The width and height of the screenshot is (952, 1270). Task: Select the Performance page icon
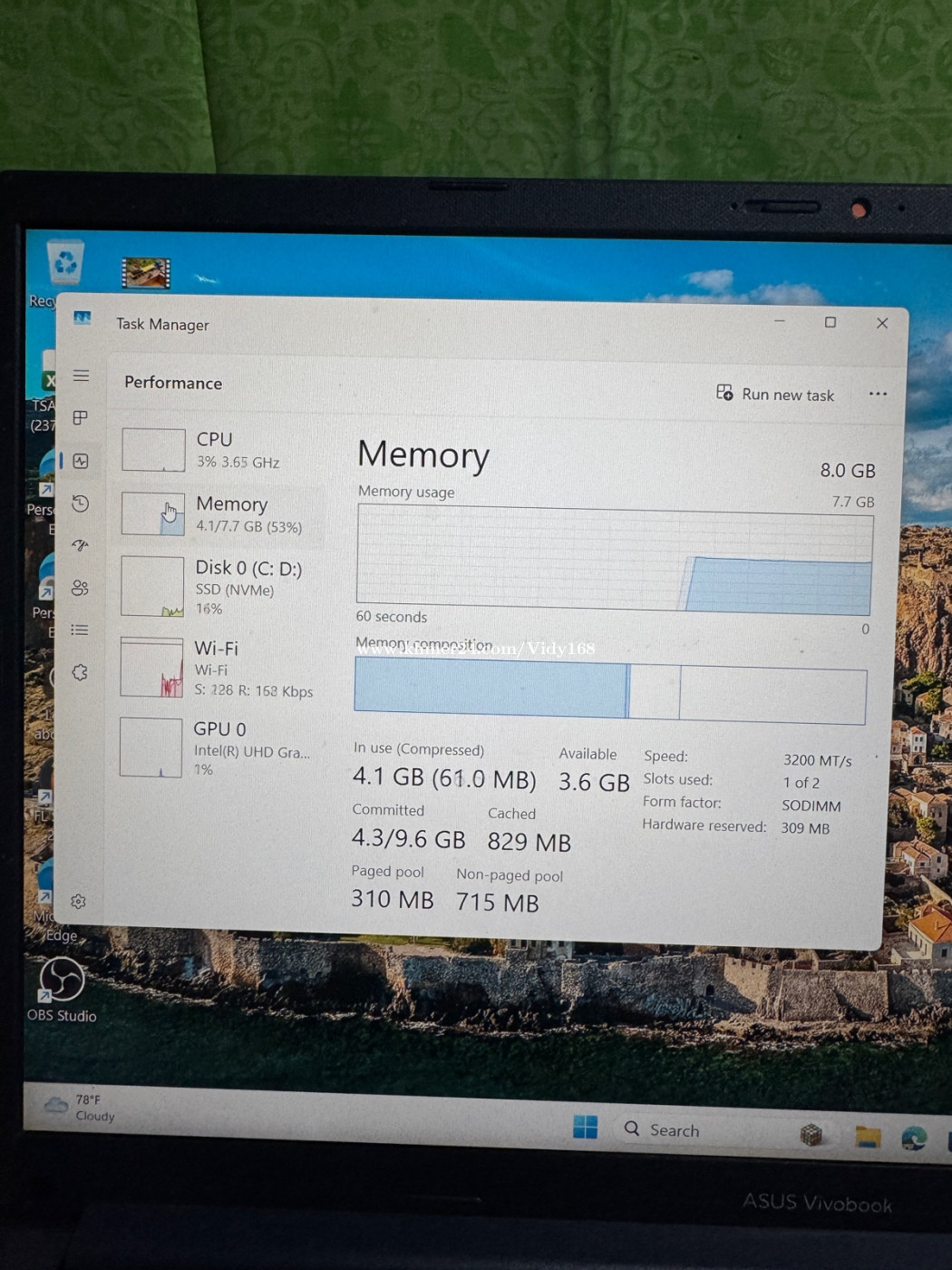(x=81, y=461)
